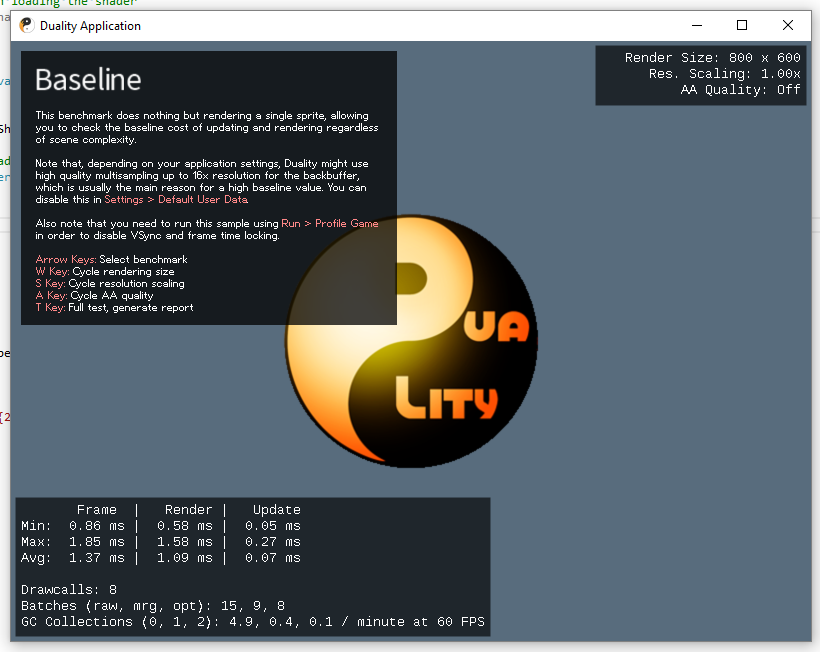Click the Max render time 1.58 ms
This screenshot has width=820, height=652.
point(185,542)
